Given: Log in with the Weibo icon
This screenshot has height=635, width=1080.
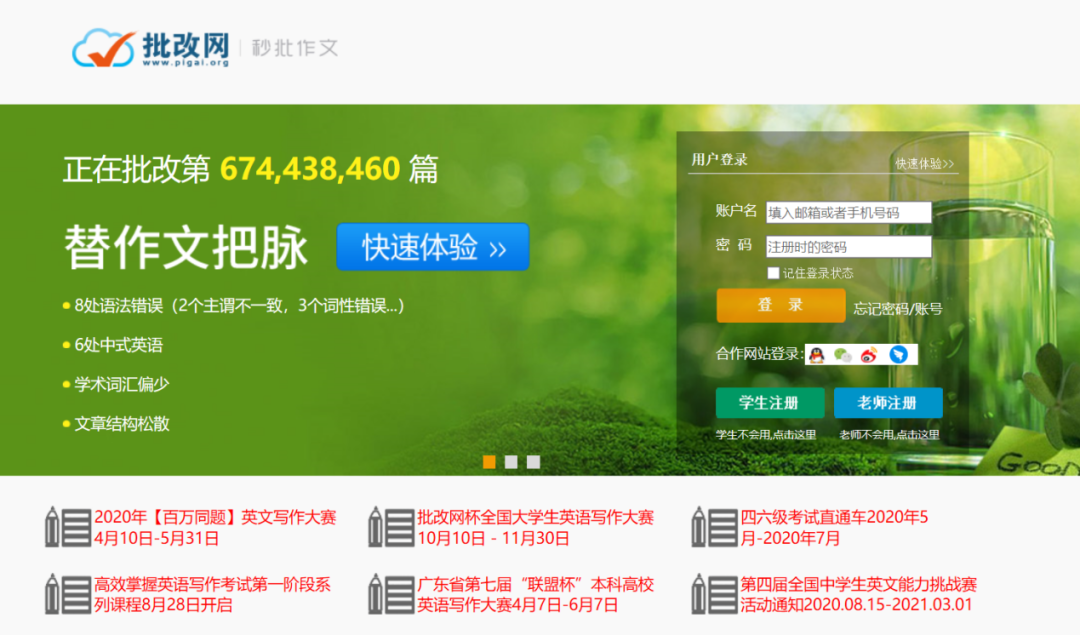Looking at the screenshot, I should coord(869,355).
